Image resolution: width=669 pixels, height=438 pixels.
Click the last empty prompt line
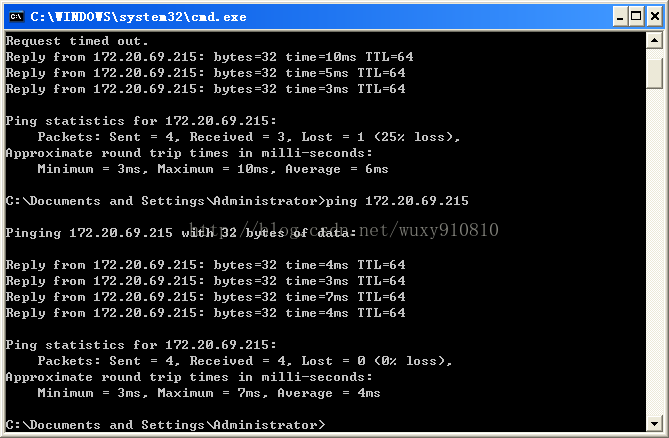[x=165, y=425]
